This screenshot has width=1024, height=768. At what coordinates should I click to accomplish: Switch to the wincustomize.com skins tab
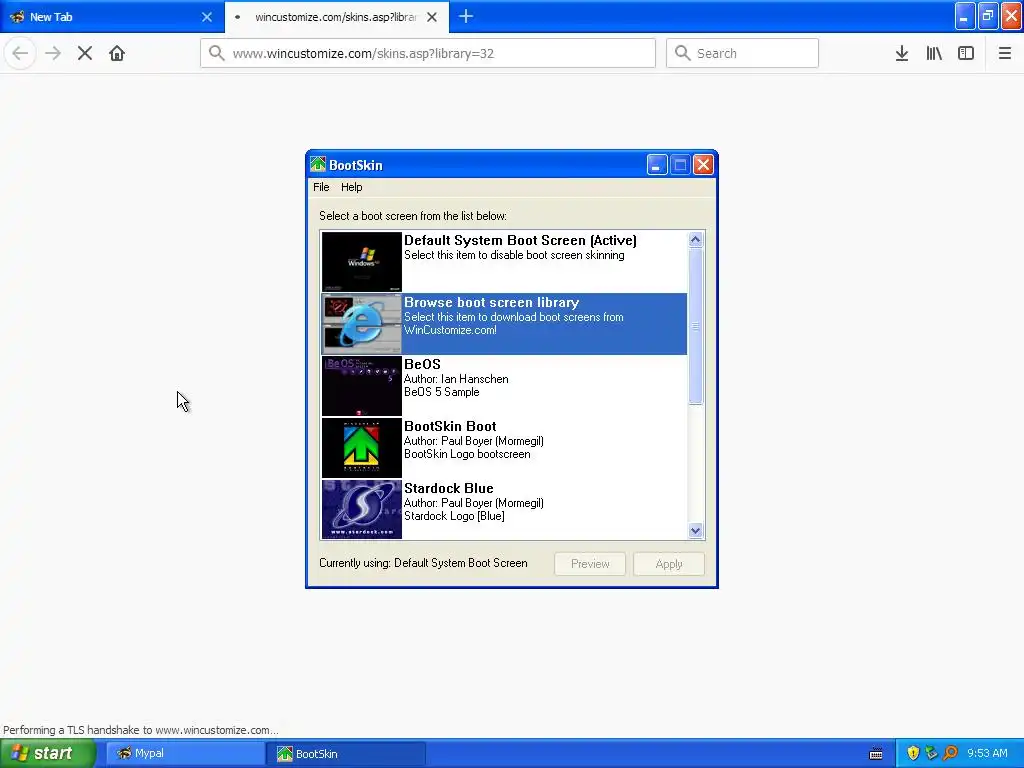(337, 17)
